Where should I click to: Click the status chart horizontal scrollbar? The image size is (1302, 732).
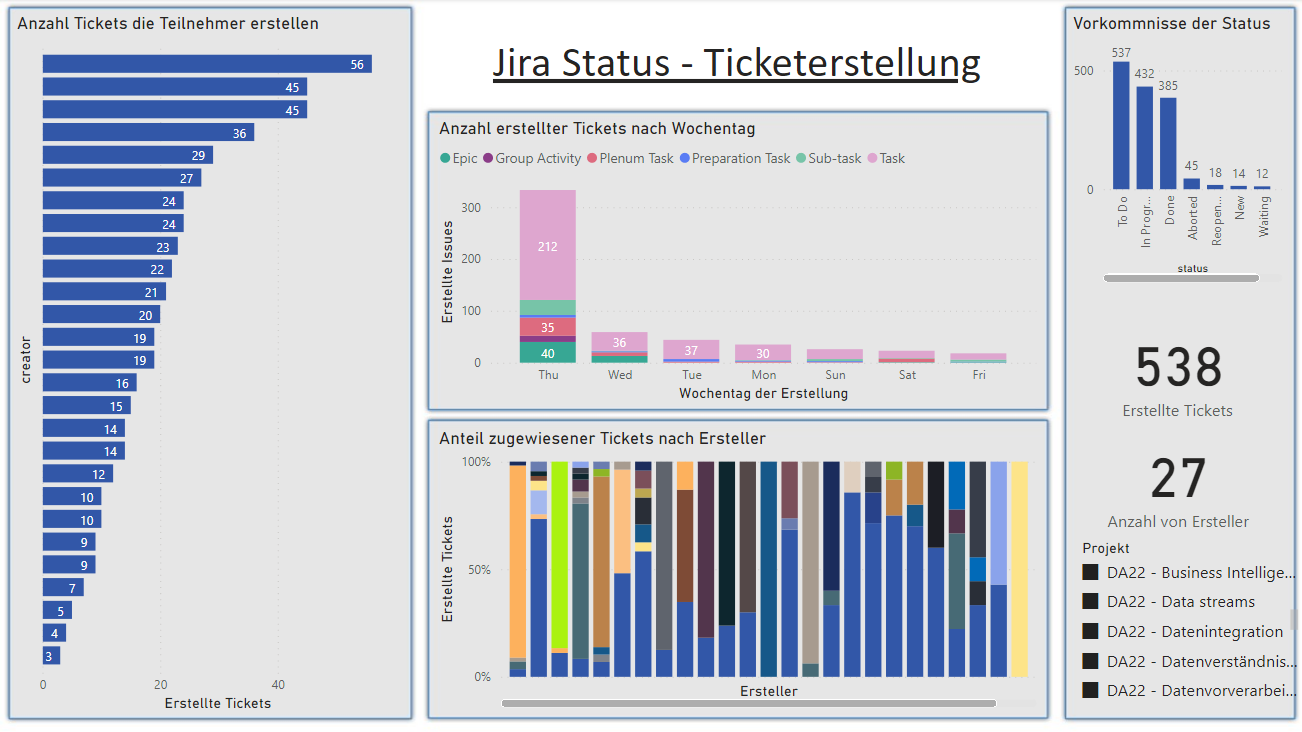(1181, 278)
